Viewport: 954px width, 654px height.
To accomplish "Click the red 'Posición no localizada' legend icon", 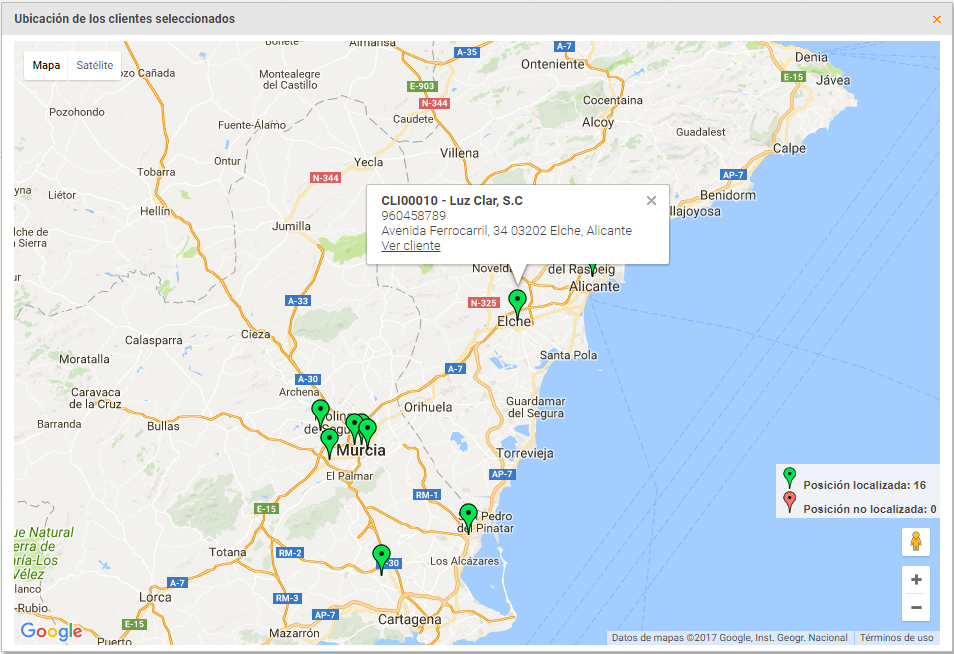I will point(789,502).
